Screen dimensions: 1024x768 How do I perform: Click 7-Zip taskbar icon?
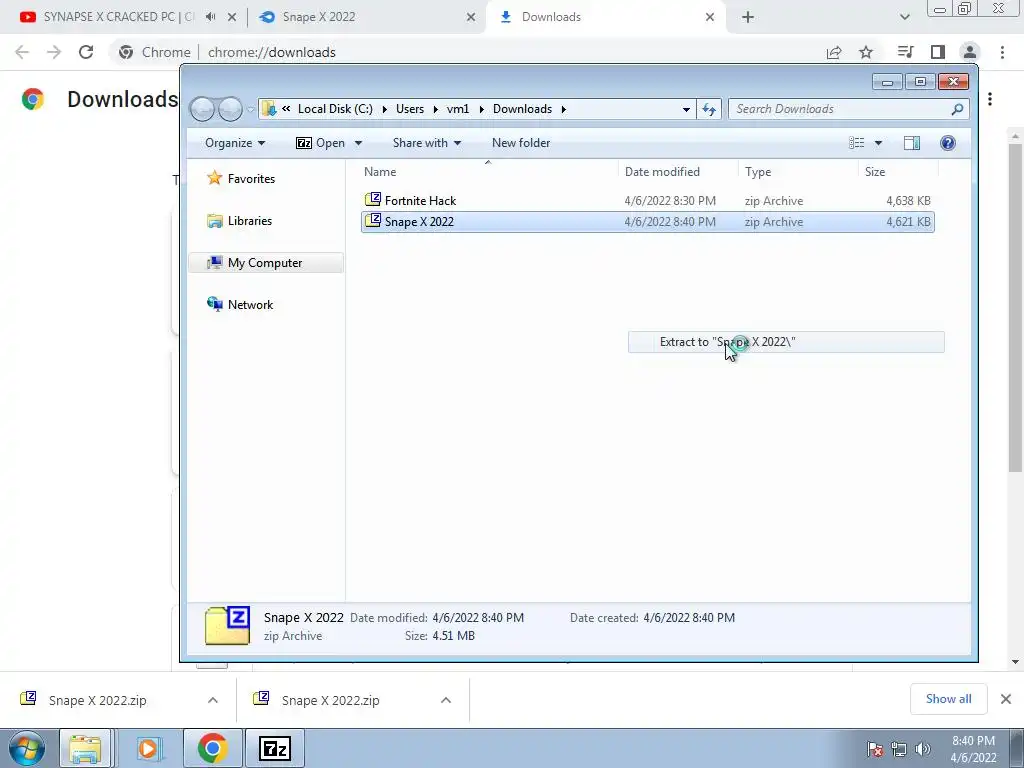pos(274,748)
